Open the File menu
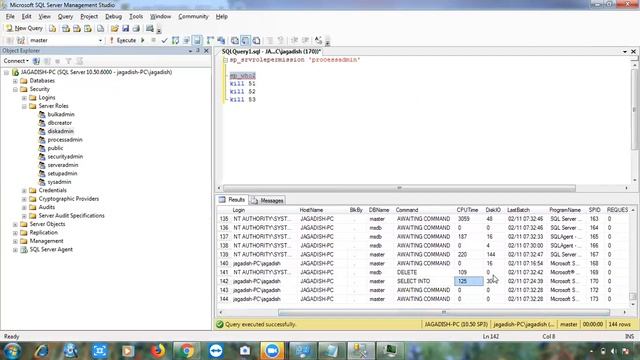Viewport: 640px width, 360px height. [10, 17]
